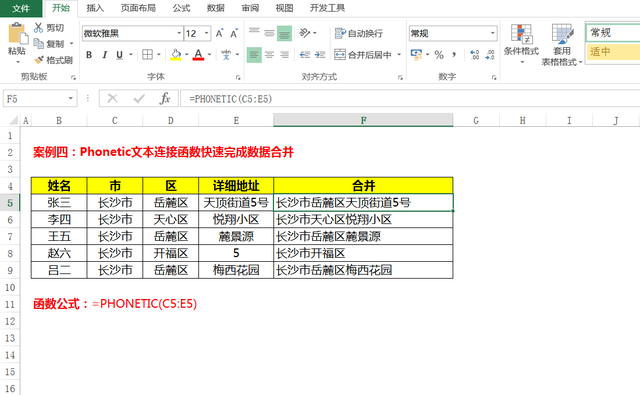This screenshot has width=640, height=395.
Task: Apply percent style
Action: click(x=439, y=55)
